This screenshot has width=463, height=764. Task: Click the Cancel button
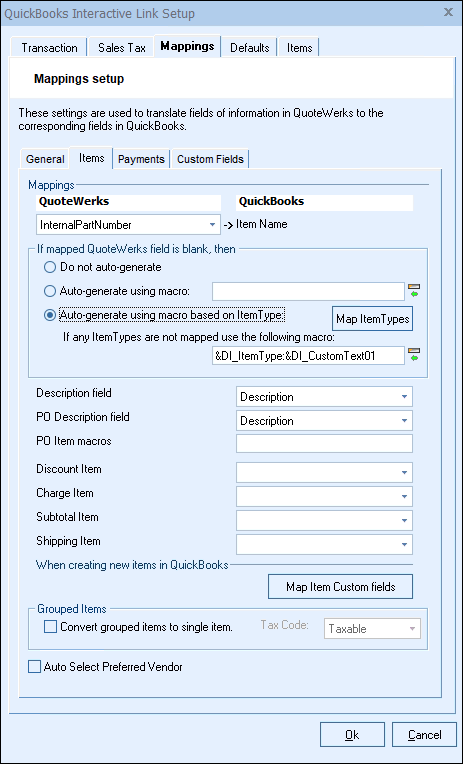click(x=424, y=734)
